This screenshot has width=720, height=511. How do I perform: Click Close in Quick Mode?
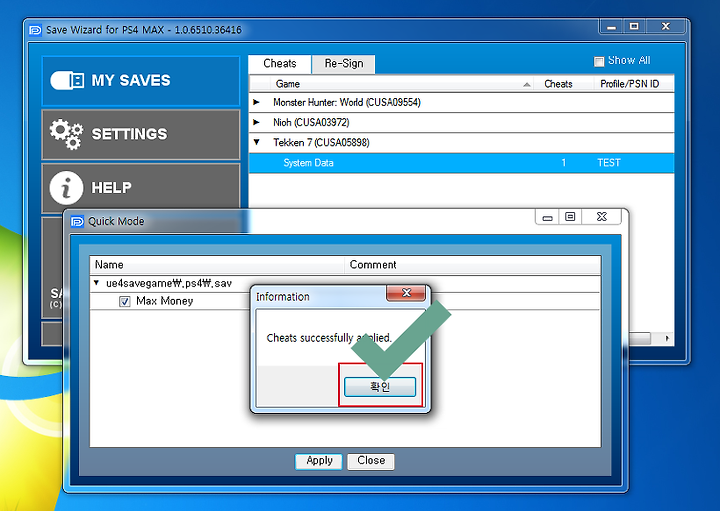pos(371,461)
